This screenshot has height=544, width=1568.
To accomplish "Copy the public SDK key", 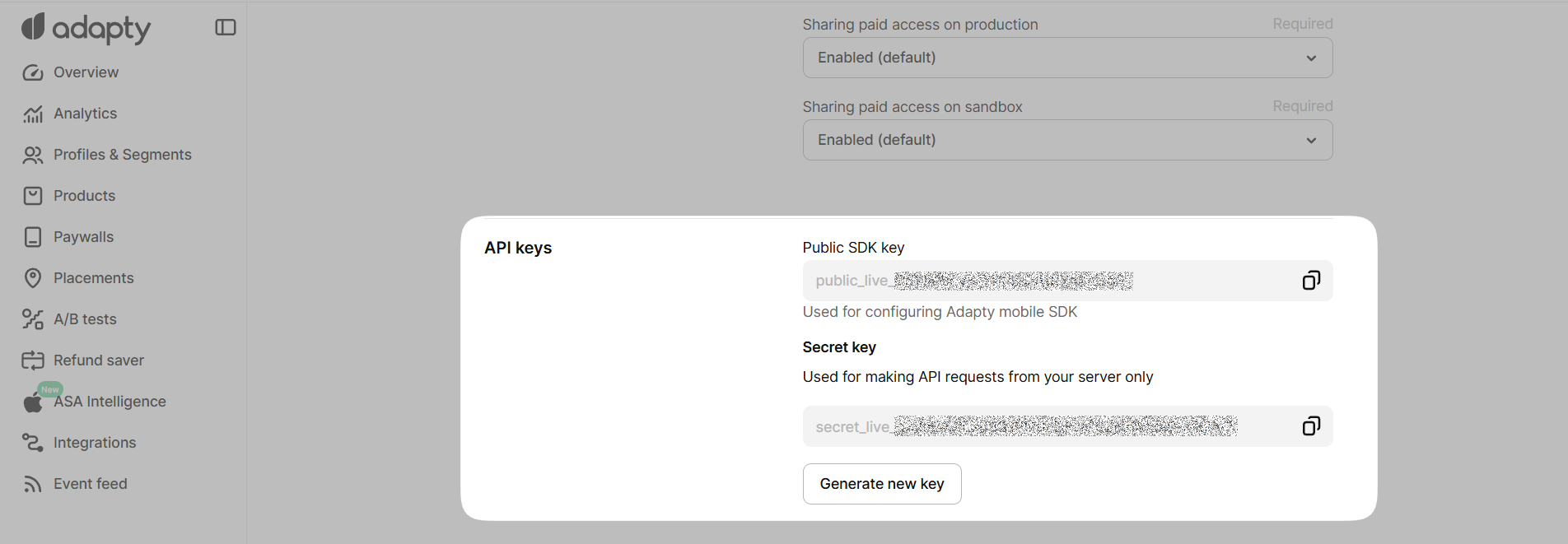I will (x=1311, y=281).
